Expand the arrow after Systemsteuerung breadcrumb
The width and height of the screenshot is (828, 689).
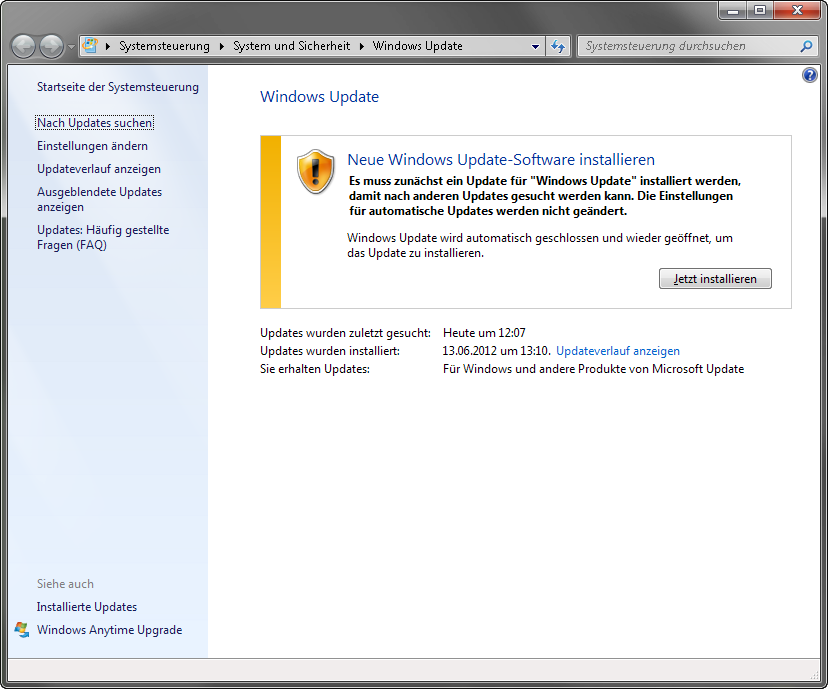click(222, 46)
